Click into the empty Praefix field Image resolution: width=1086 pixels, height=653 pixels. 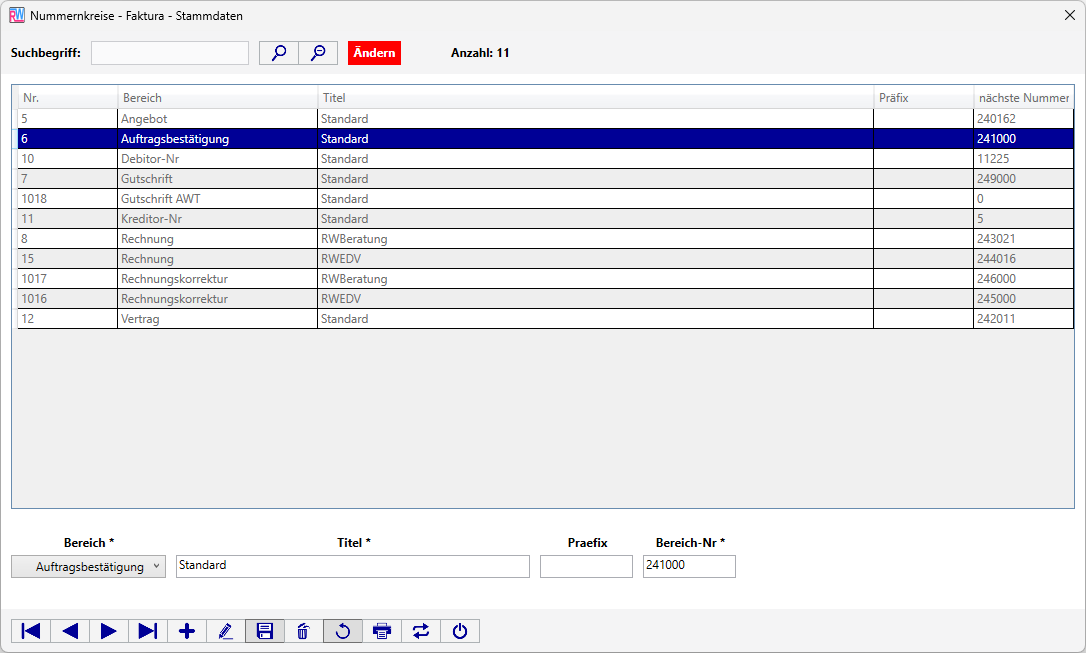click(586, 566)
